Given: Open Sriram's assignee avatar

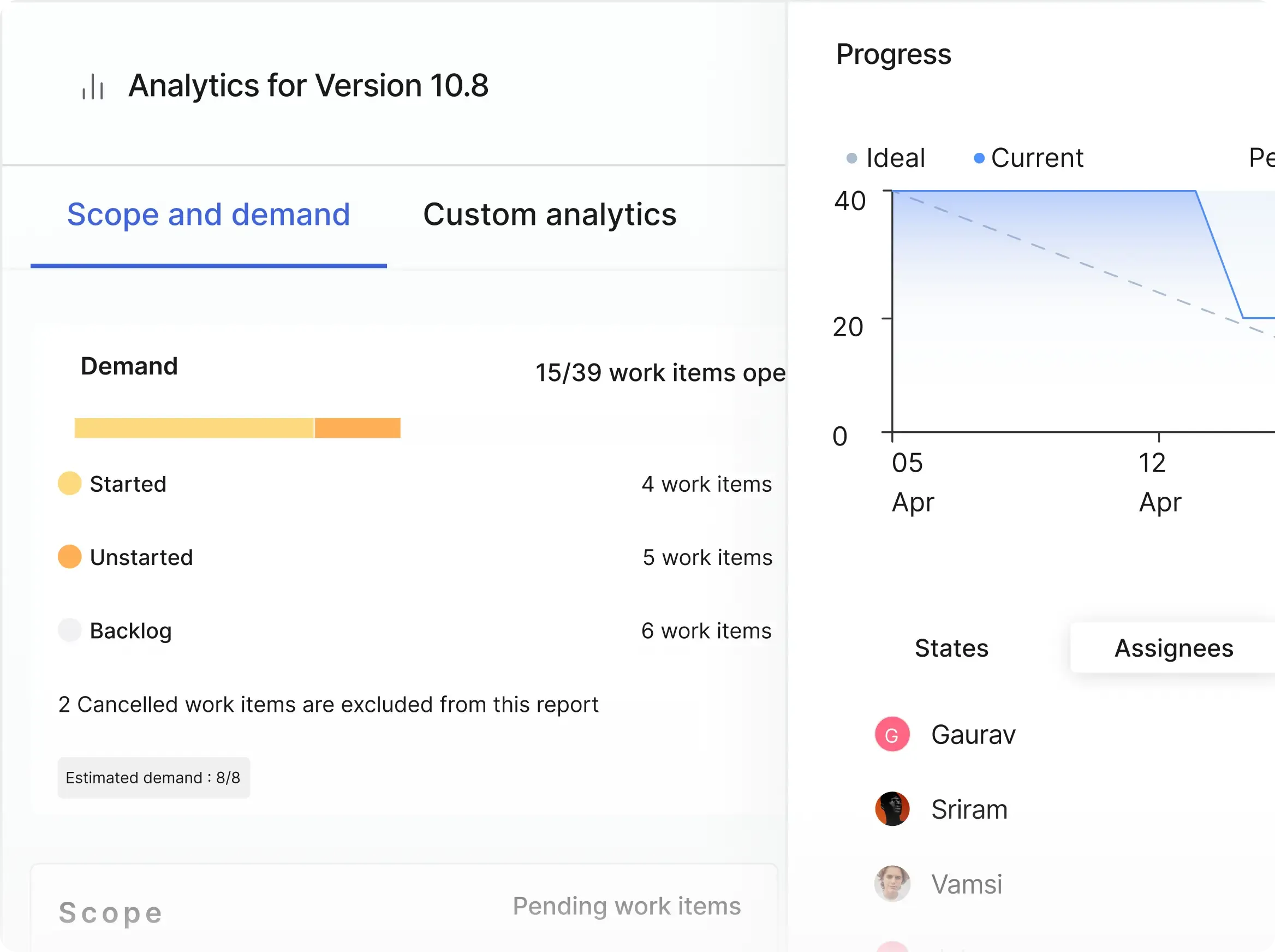Looking at the screenshot, I should click(x=892, y=809).
